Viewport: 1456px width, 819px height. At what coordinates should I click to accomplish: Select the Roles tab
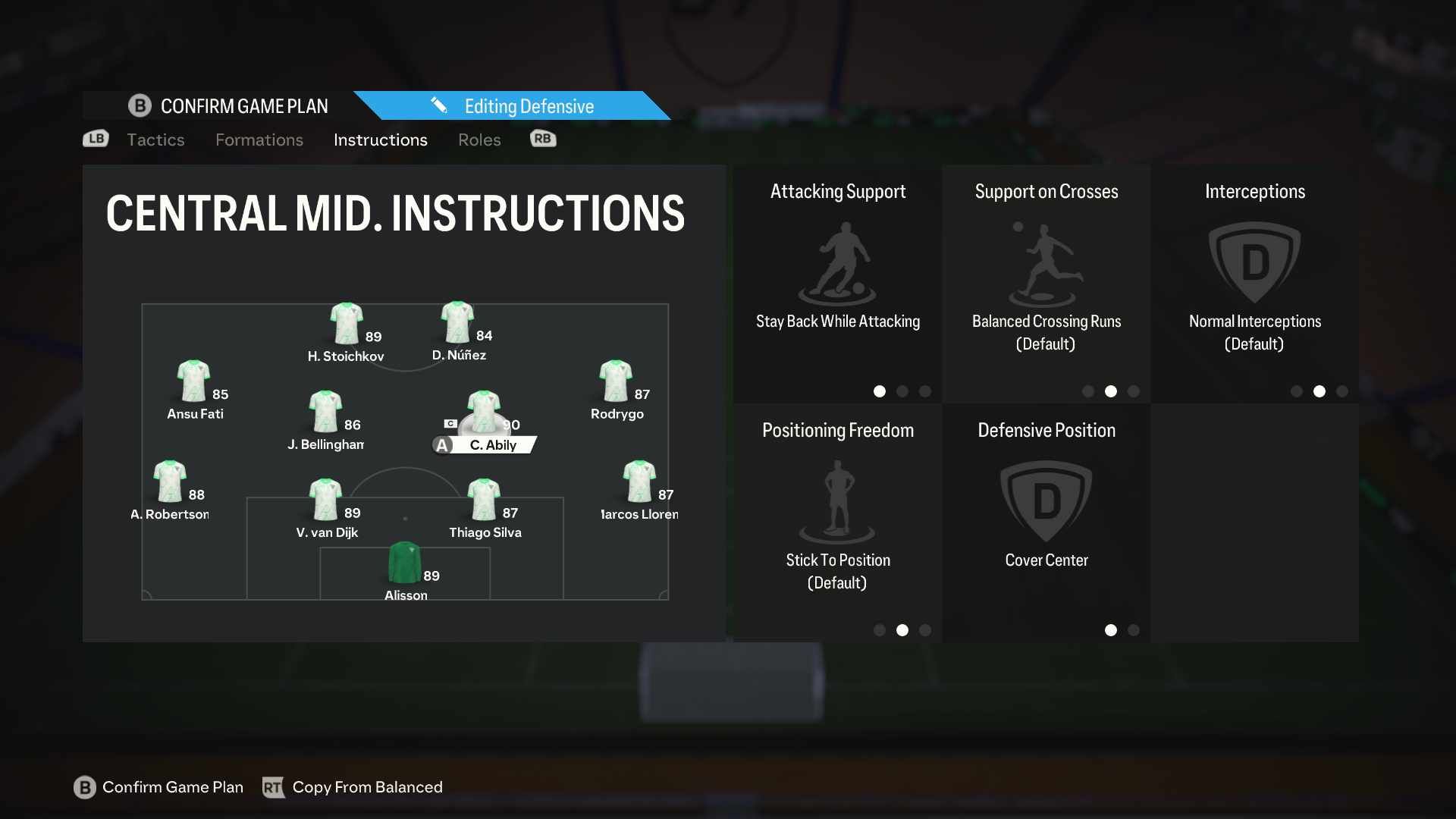(x=479, y=139)
